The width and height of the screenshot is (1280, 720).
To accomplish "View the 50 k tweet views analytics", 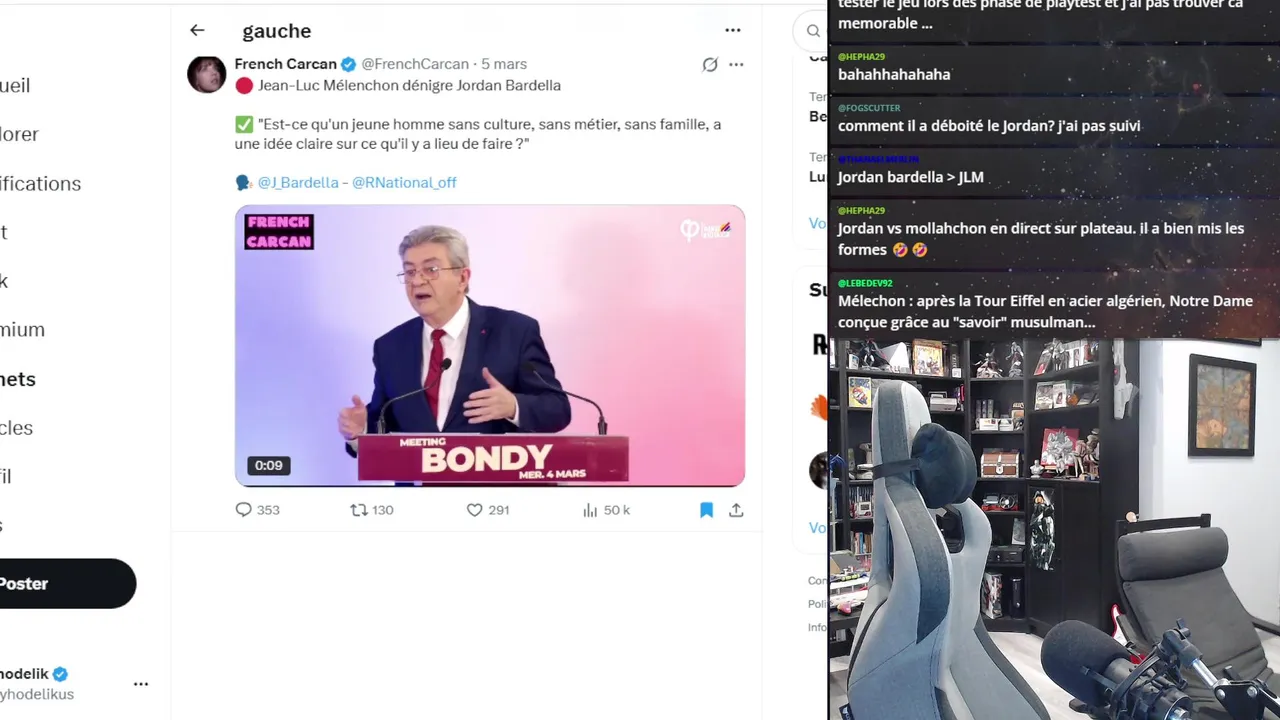I will pos(606,510).
